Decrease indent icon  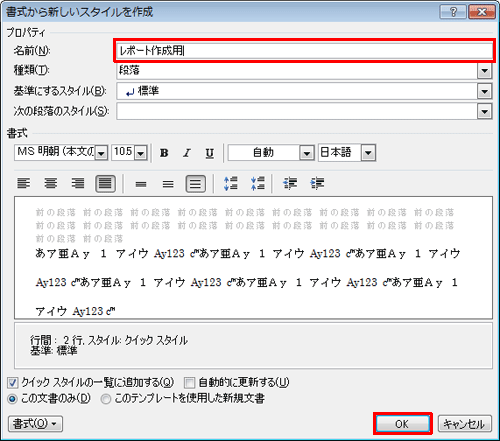point(290,183)
